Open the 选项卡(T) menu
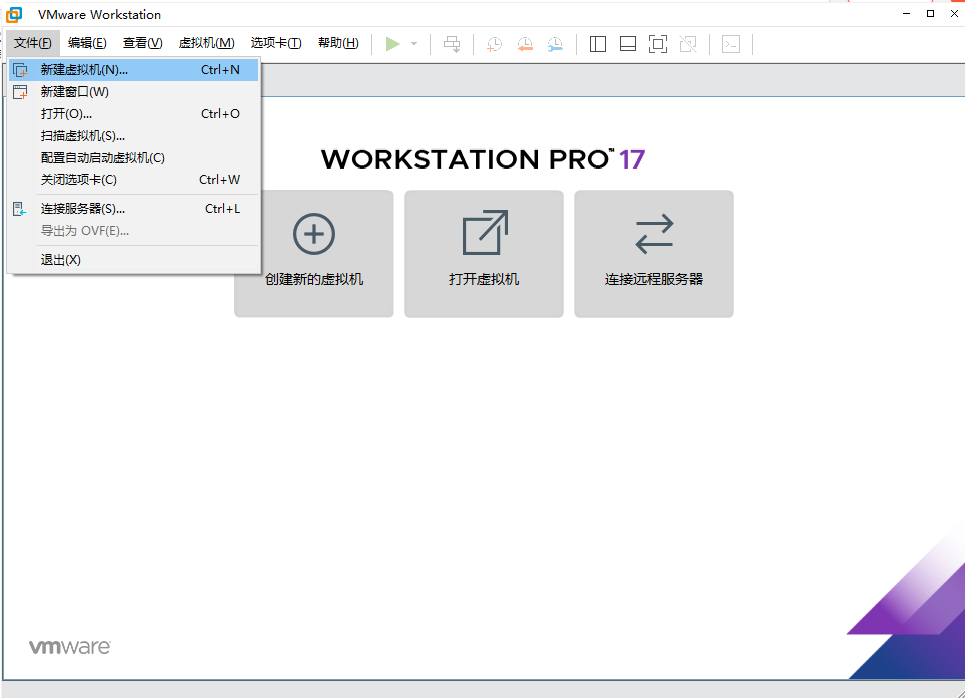965x698 pixels. [x=276, y=43]
